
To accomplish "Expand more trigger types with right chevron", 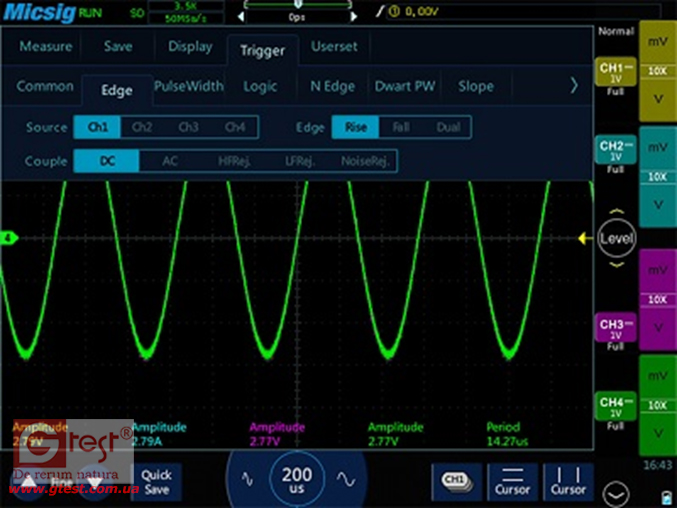I will tap(573, 86).
